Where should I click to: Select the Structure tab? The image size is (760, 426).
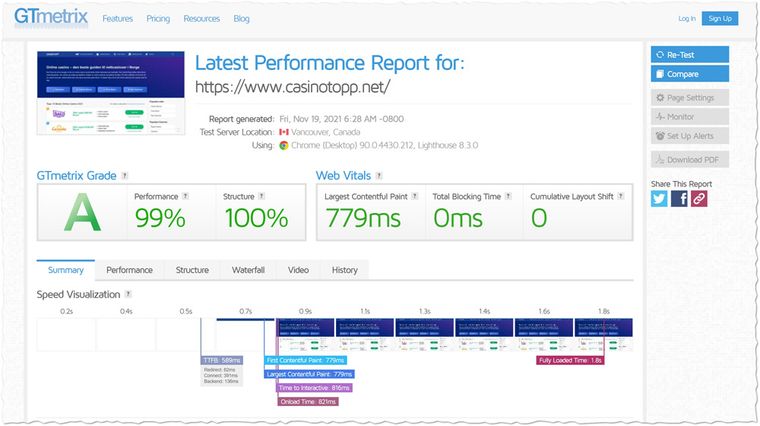[192, 270]
